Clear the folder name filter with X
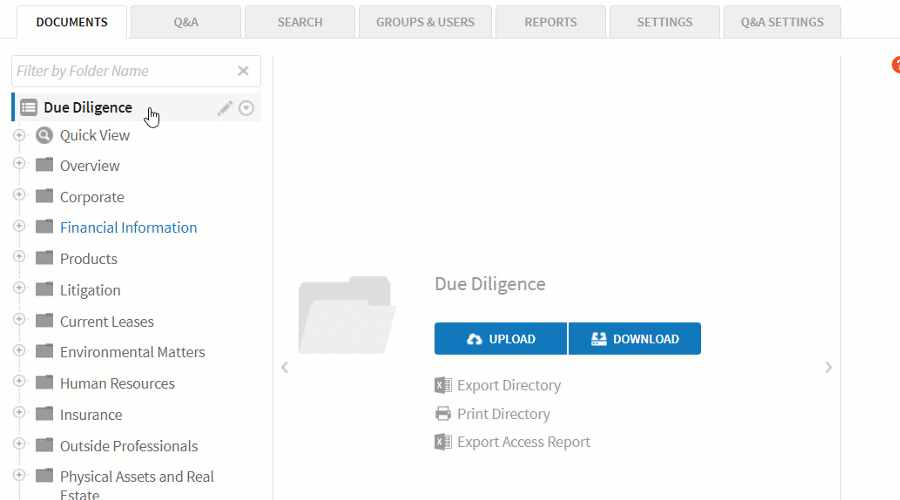Screen dimensions: 900x500 pyautogui.click(x=243, y=71)
